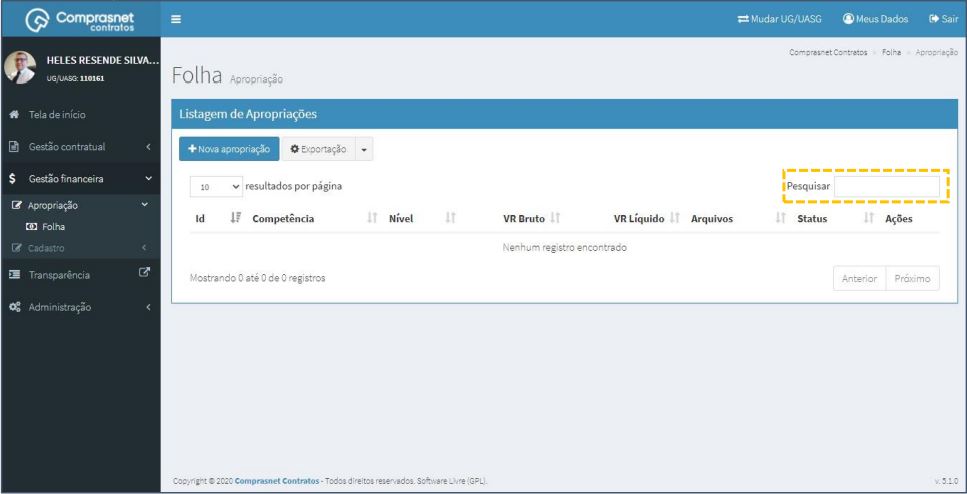Open the Exportação dropdown caret

(364, 149)
